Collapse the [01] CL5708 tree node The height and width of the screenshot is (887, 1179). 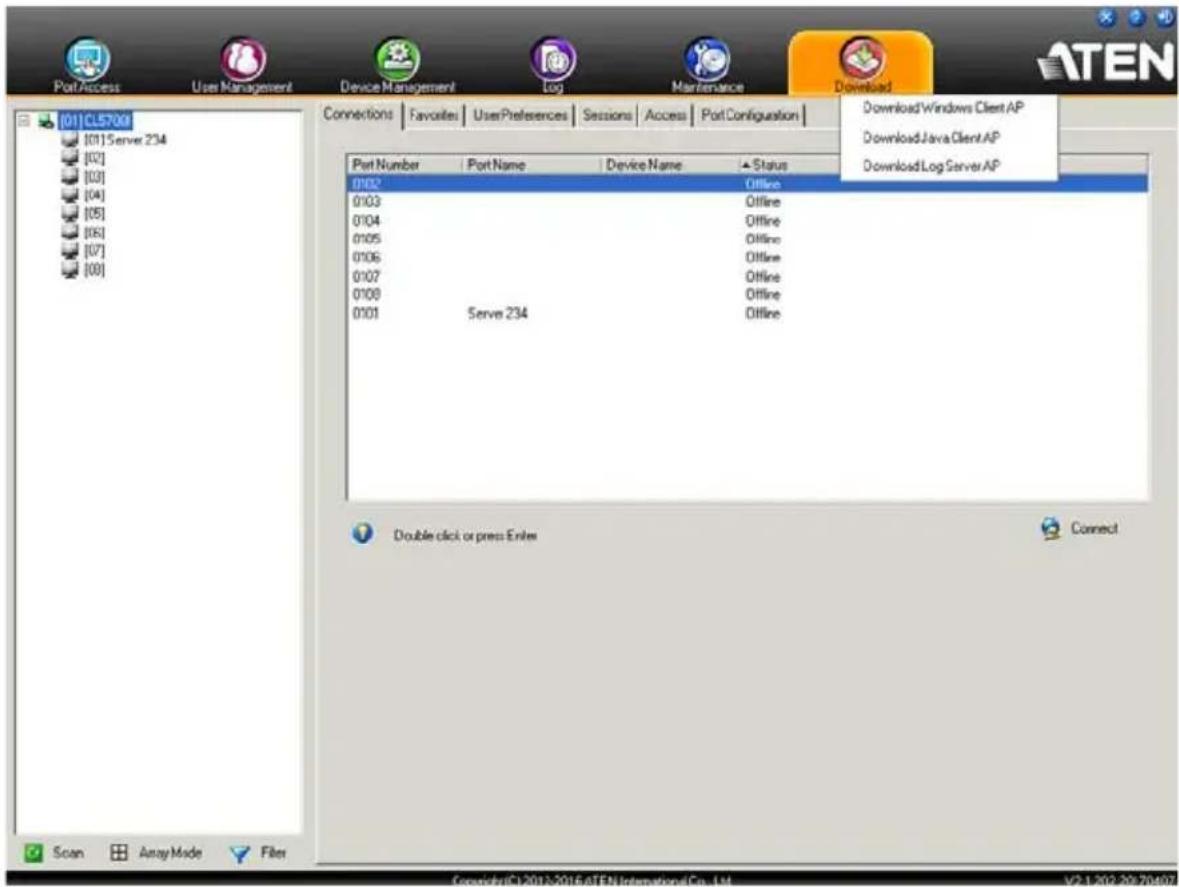pos(24,120)
